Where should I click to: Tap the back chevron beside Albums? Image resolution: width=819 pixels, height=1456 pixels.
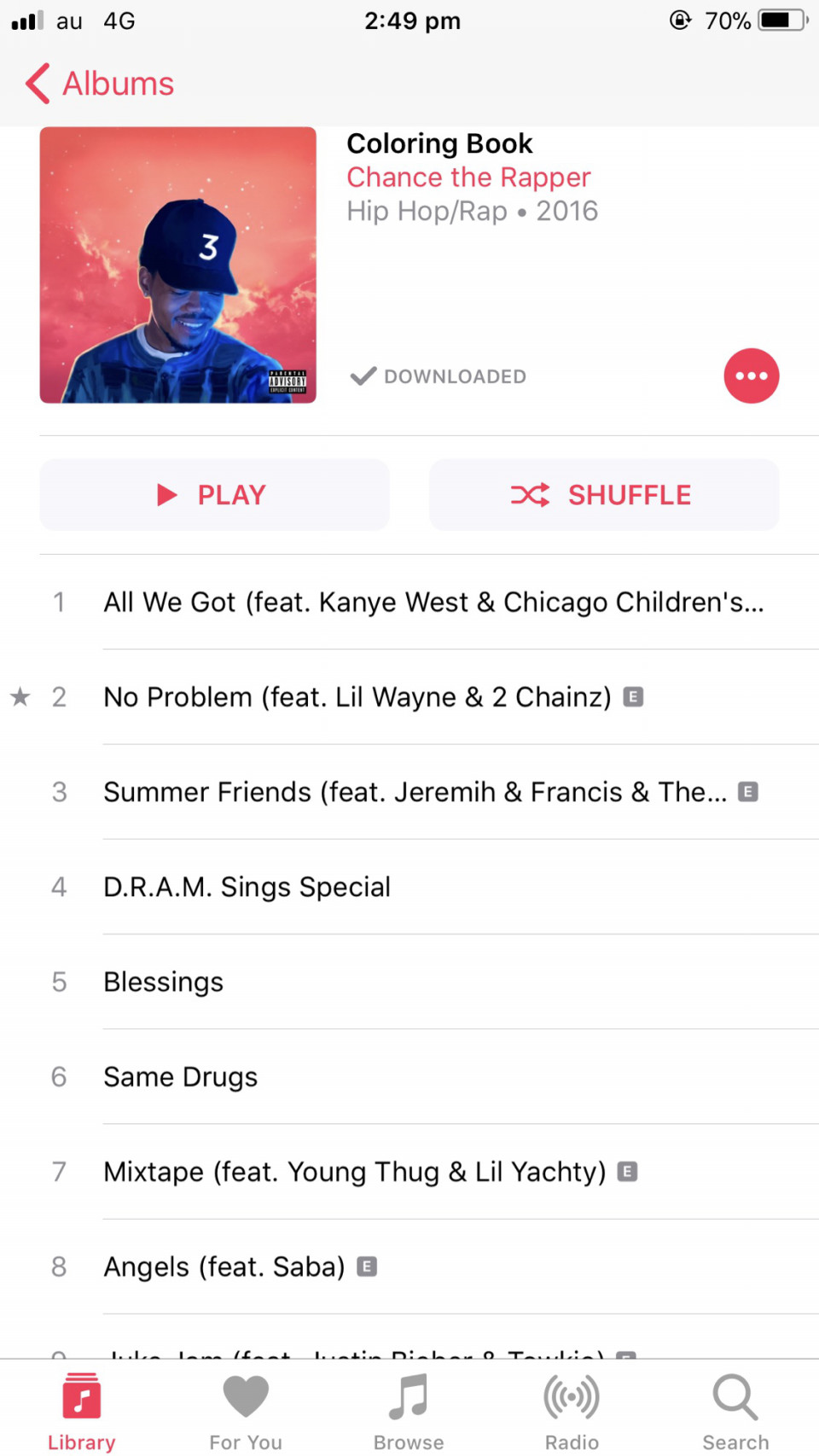point(38,84)
